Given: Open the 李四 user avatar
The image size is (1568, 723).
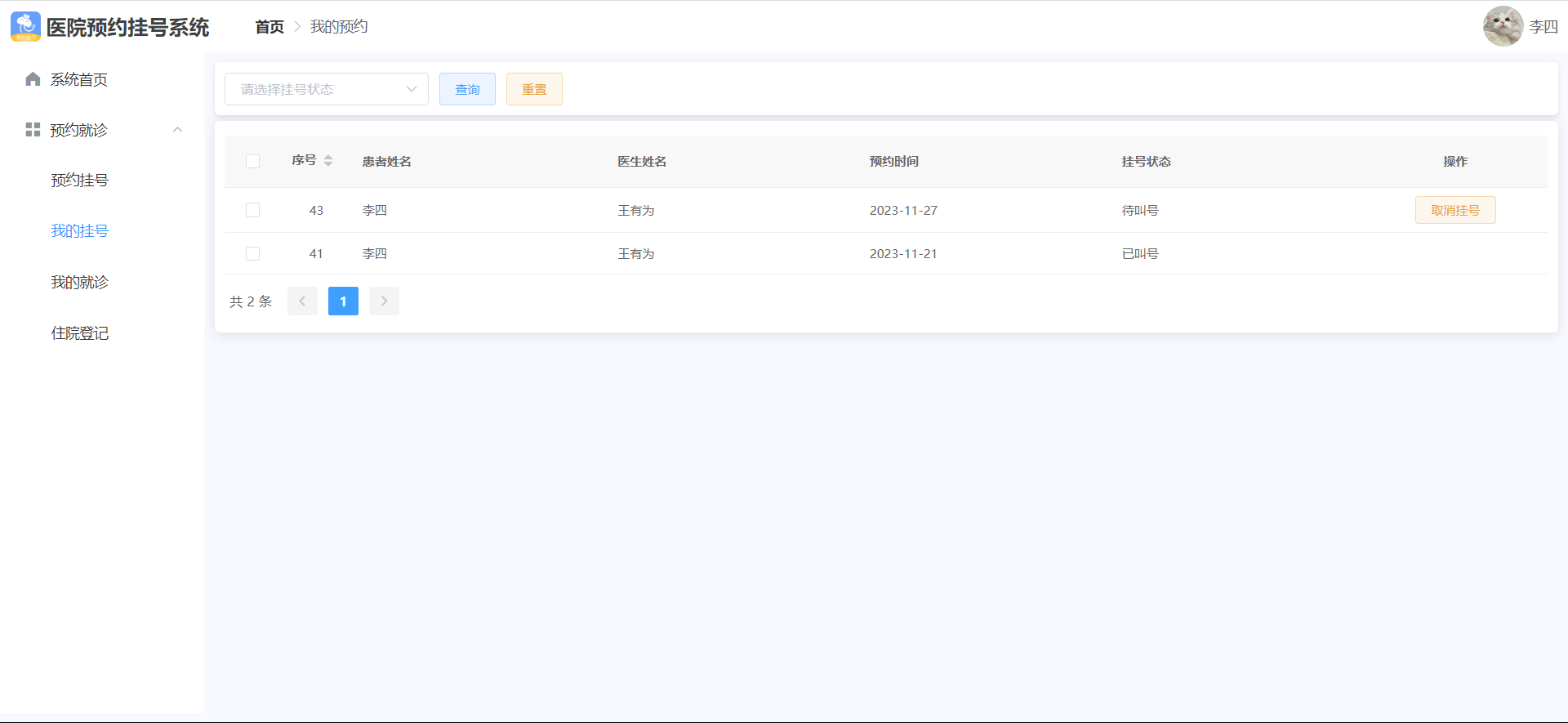Looking at the screenshot, I should point(1503,26).
